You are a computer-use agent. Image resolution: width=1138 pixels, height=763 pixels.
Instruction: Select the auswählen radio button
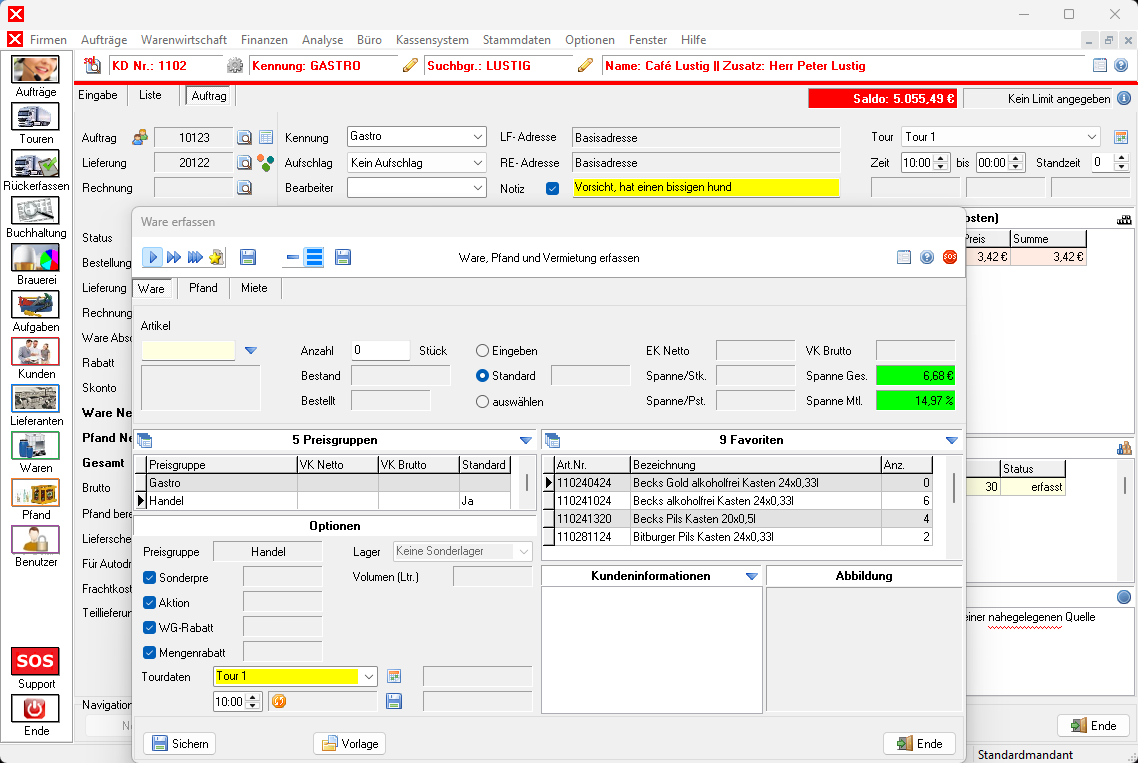click(x=482, y=401)
